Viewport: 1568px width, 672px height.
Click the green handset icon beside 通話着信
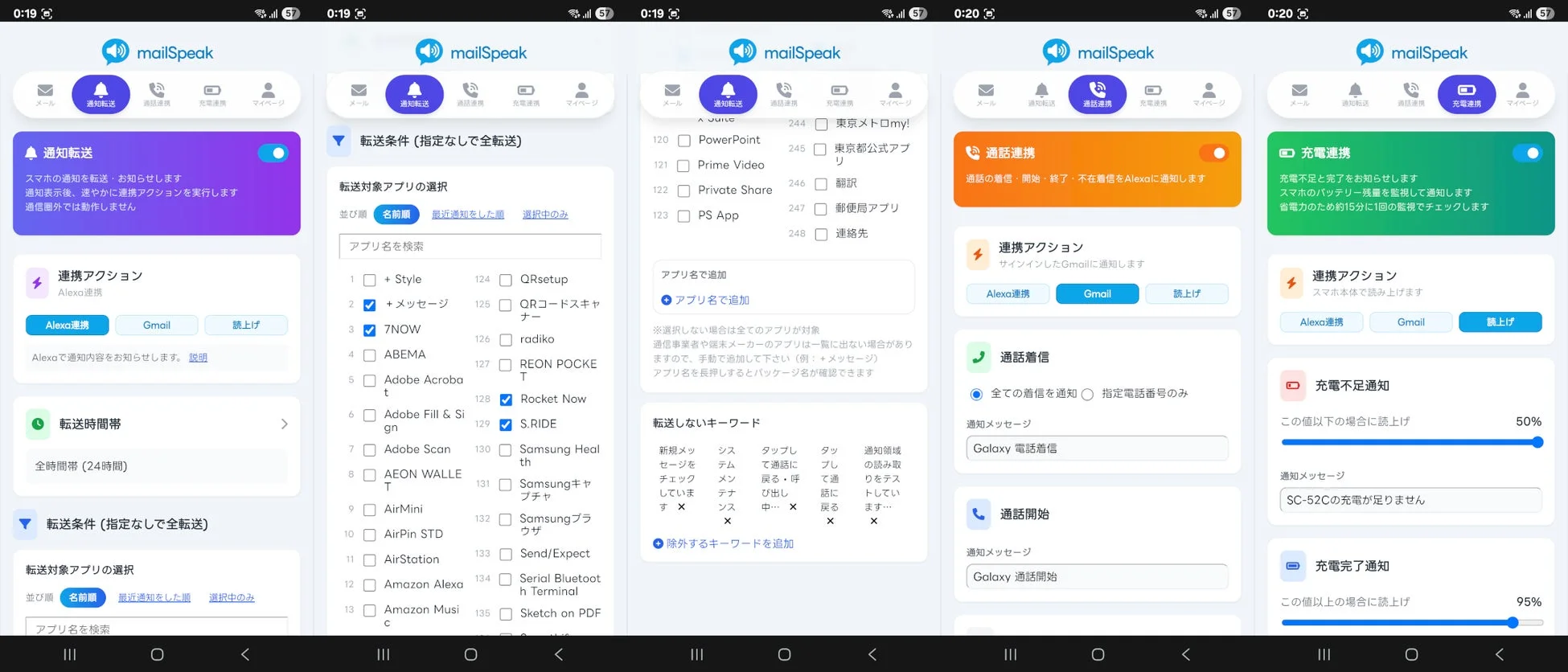(978, 357)
